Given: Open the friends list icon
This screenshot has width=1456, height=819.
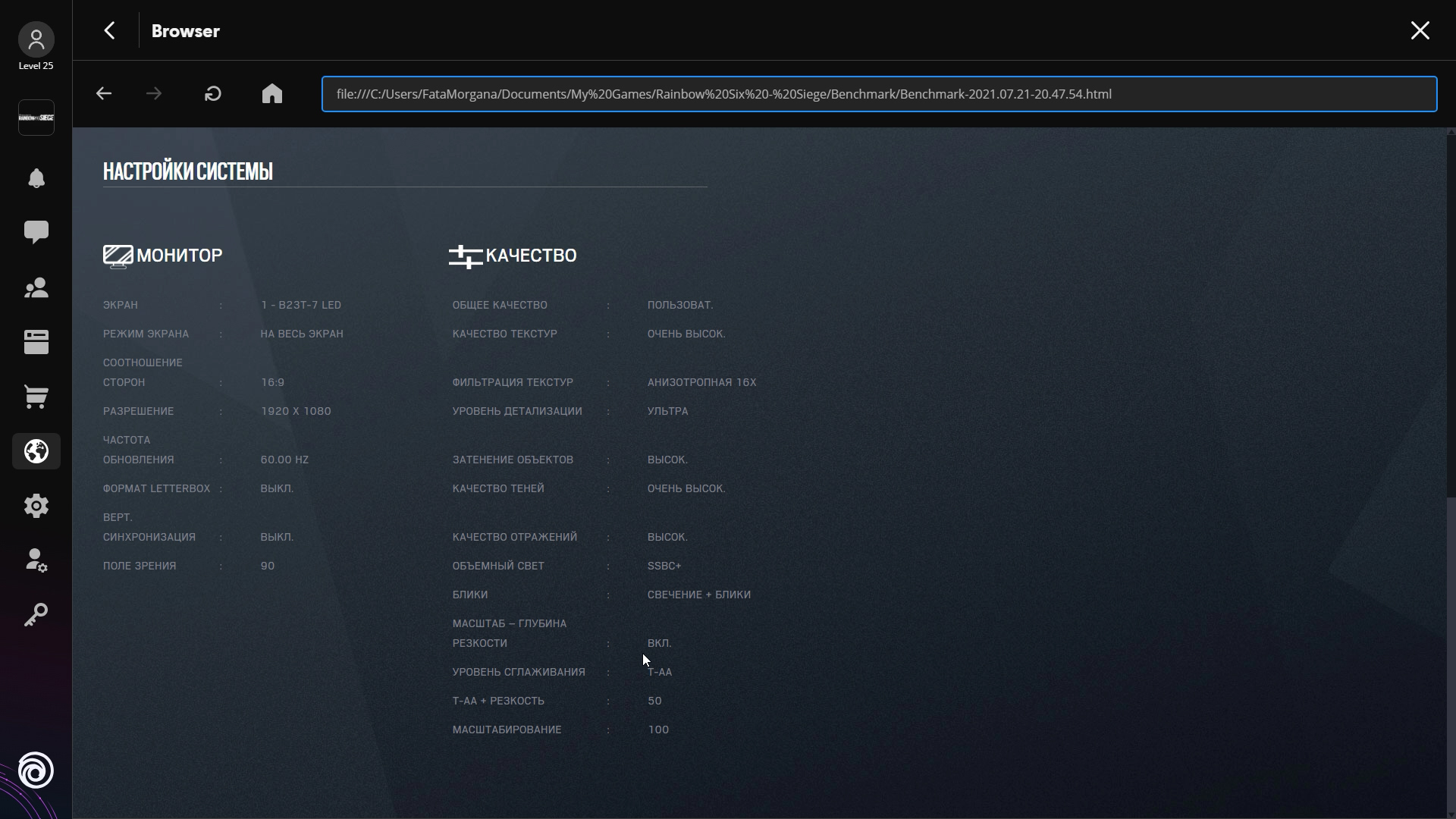Looking at the screenshot, I should tap(36, 288).
